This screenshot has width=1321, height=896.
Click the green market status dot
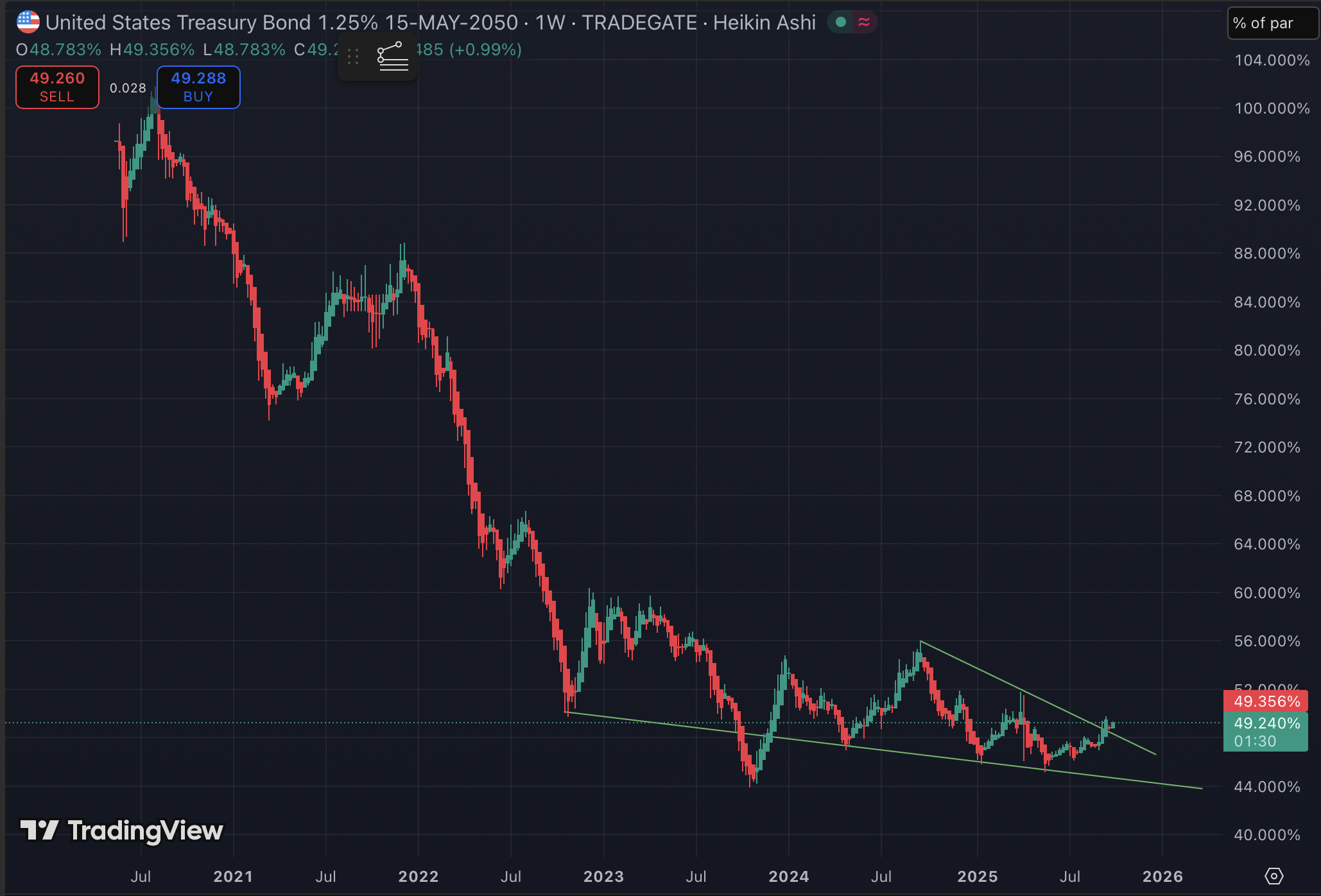pos(840,22)
